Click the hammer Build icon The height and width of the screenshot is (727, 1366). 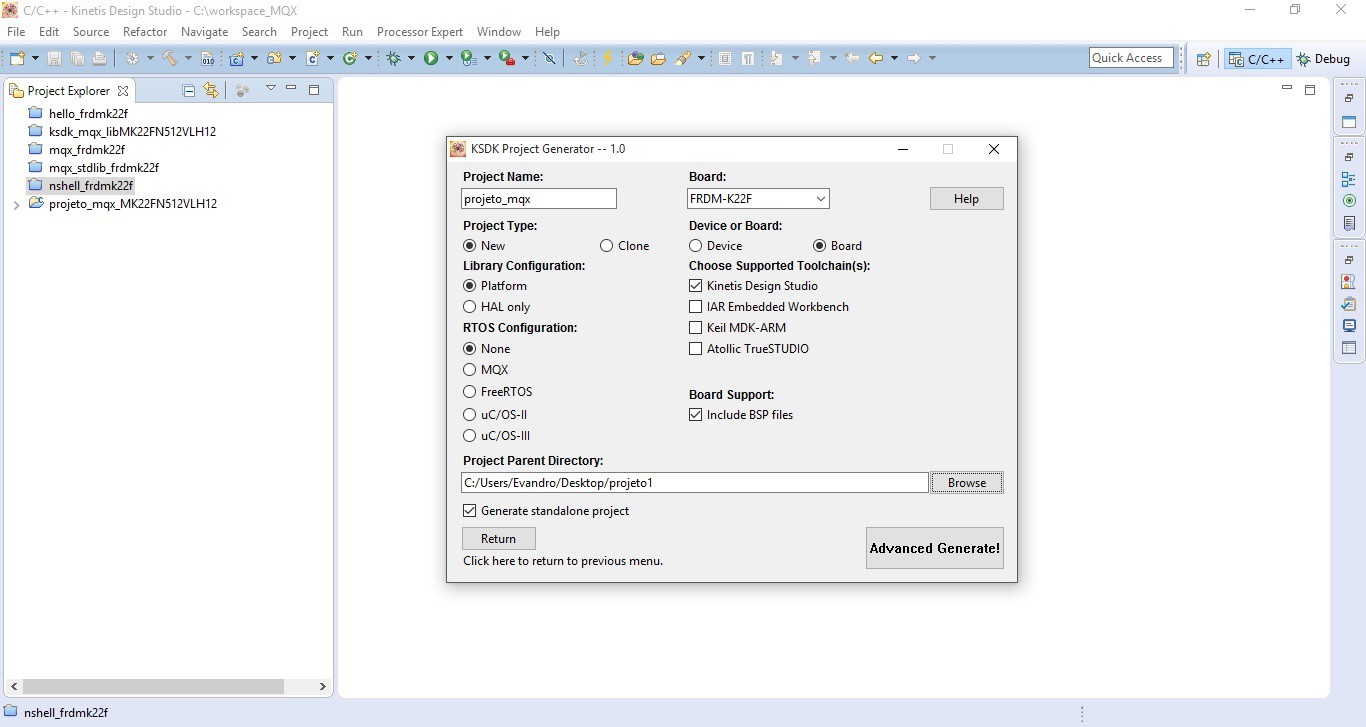tap(170, 58)
